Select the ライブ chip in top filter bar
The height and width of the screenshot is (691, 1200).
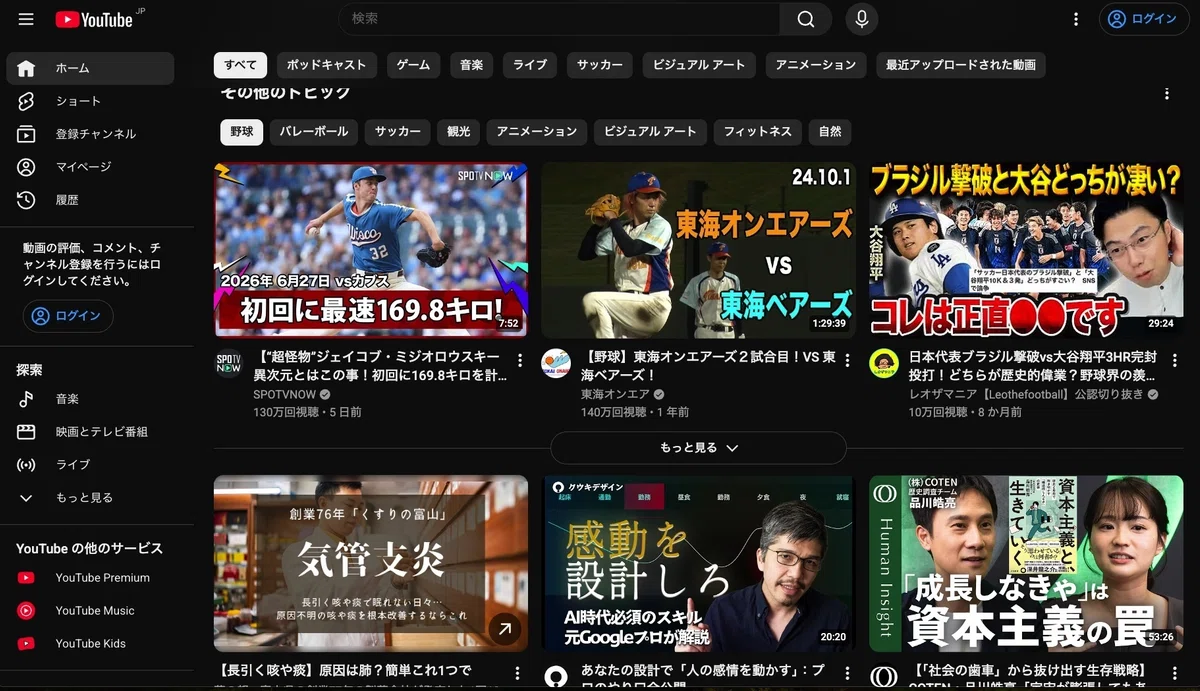(x=530, y=65)
